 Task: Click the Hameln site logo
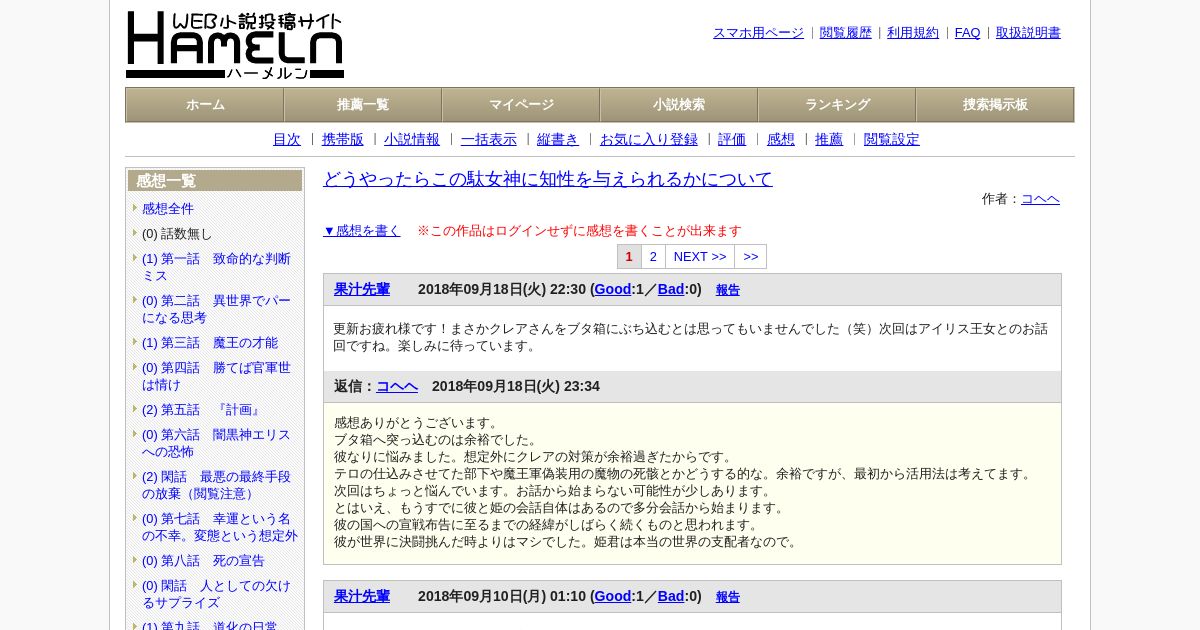pos(235,45)
